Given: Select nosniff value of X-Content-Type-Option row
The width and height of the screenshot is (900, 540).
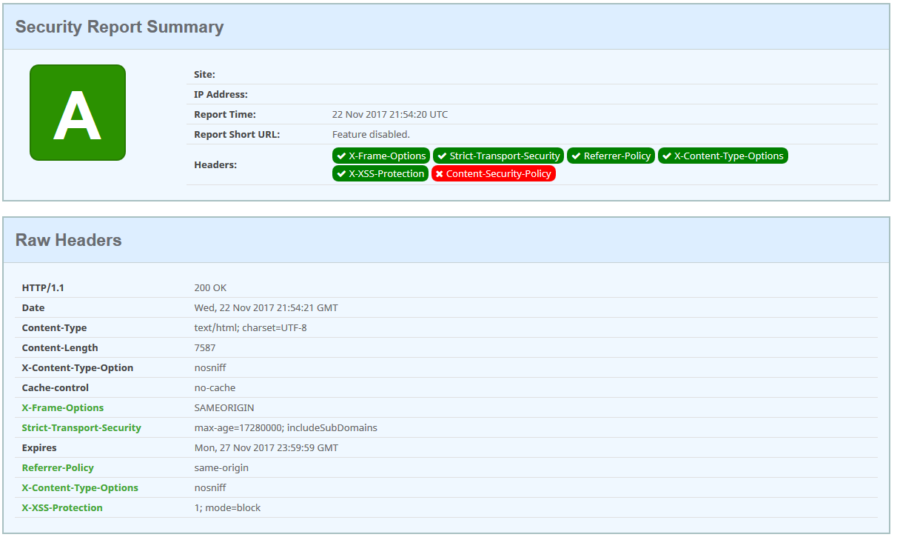Looking at the screenshot, I should coord(210,368).
